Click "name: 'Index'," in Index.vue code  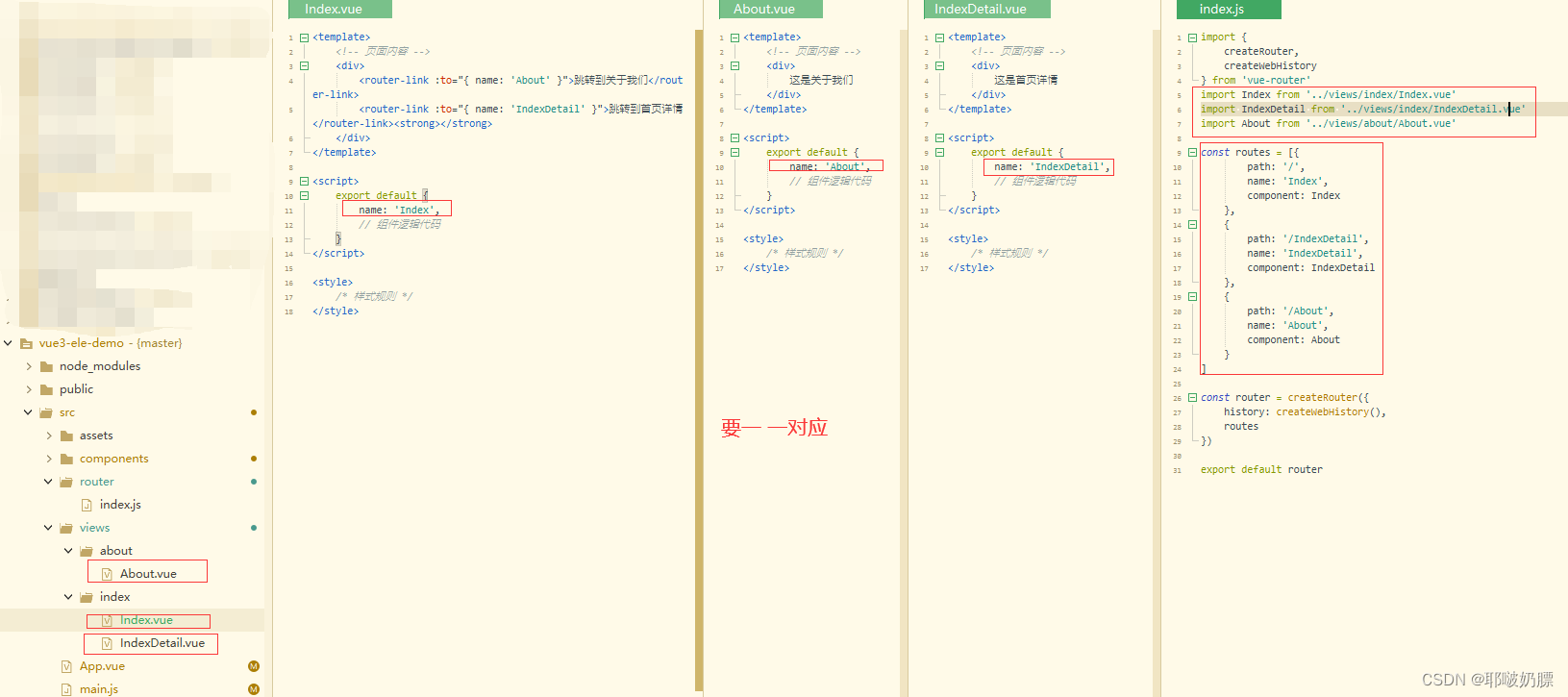399,210
